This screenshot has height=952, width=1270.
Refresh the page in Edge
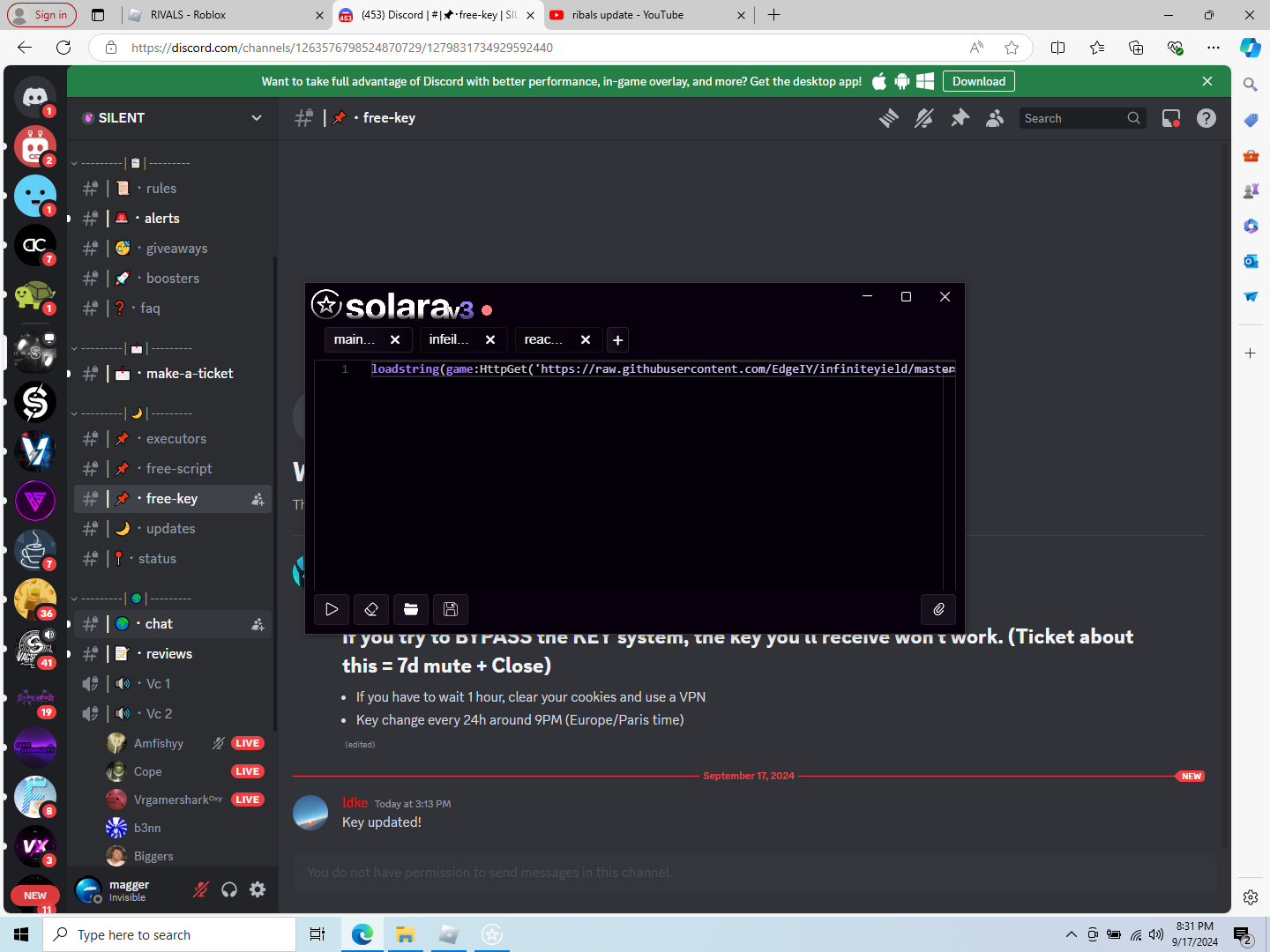coord(63,48)
